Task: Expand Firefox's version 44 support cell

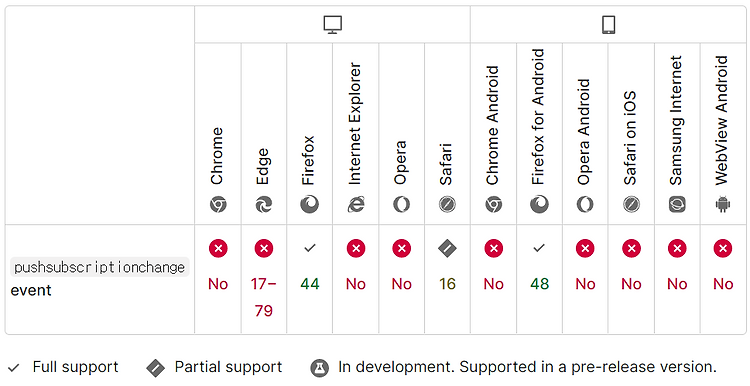Action: coord(309,279)
